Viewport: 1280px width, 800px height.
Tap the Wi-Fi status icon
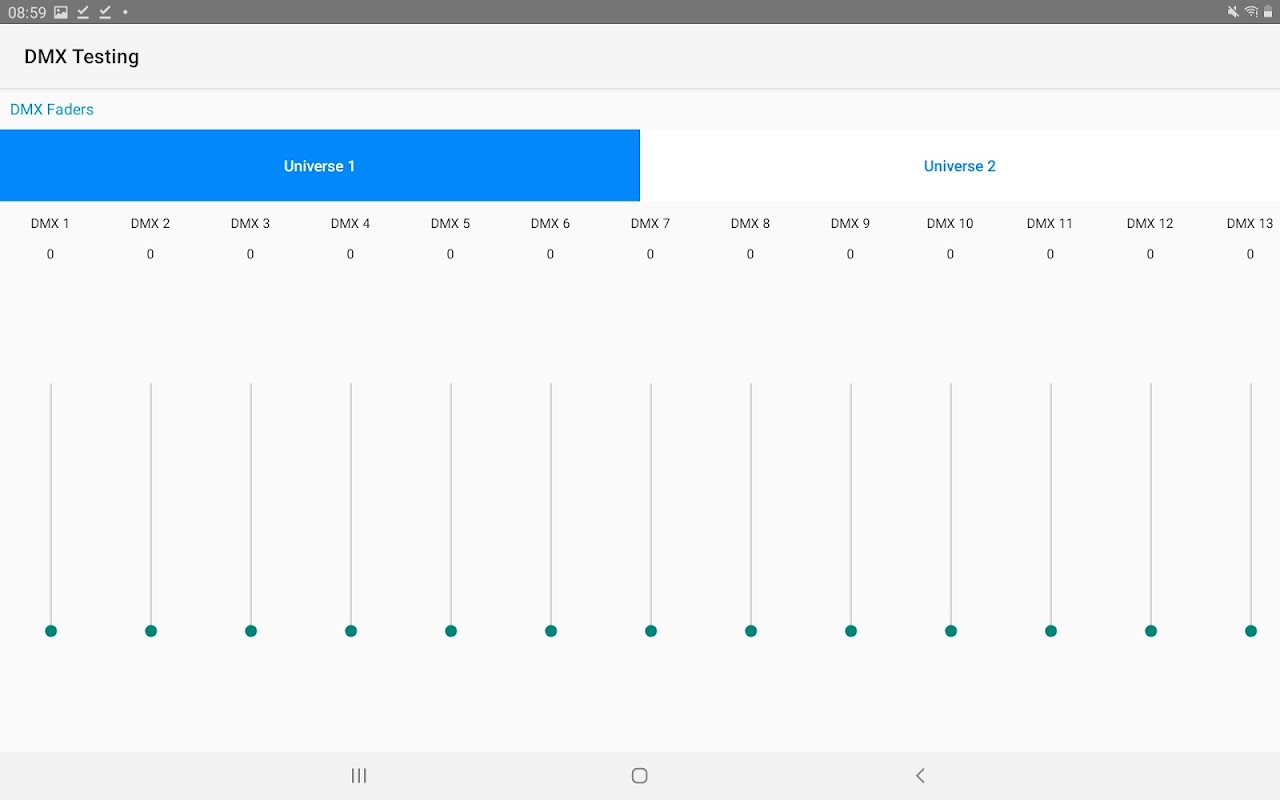pyautogui.click(x=1251, y=12)
